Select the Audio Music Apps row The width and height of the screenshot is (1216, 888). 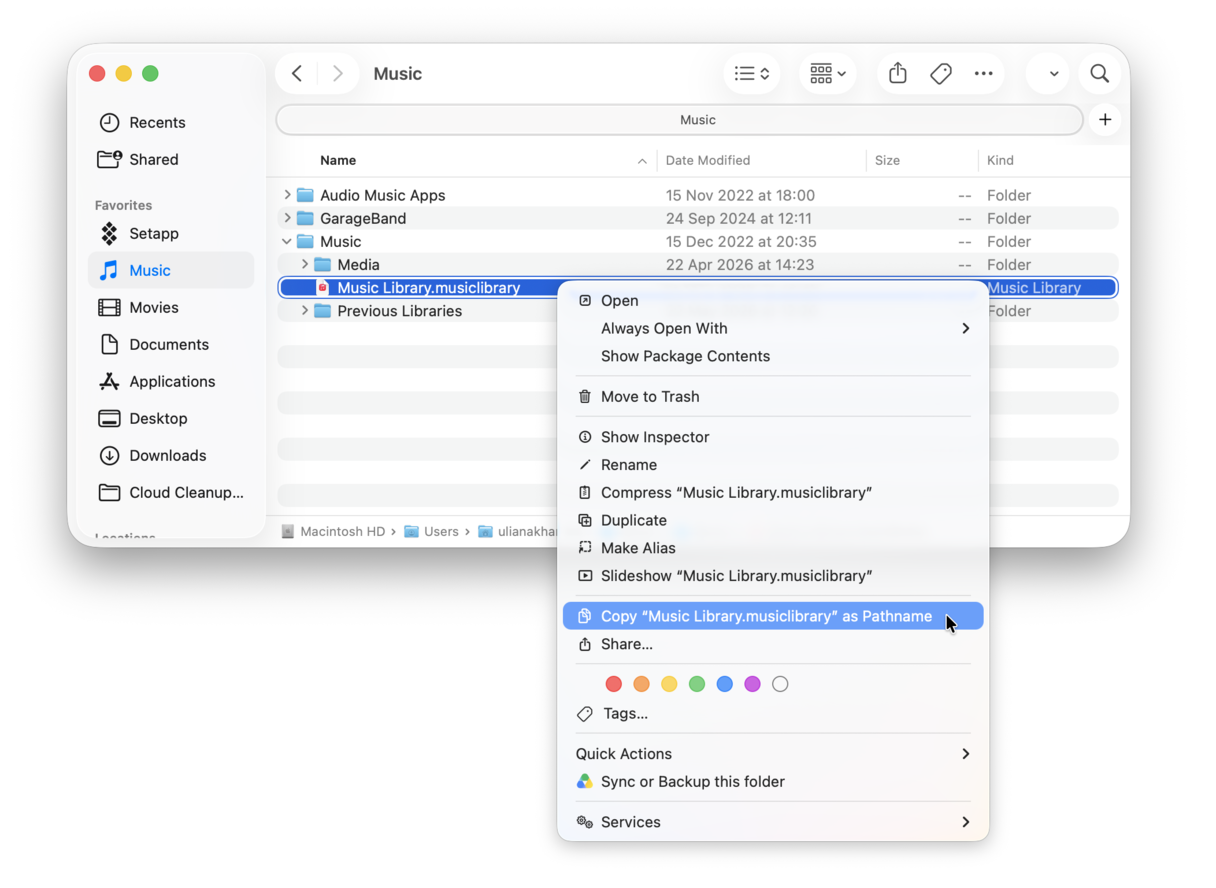click(x=698, y=195)
